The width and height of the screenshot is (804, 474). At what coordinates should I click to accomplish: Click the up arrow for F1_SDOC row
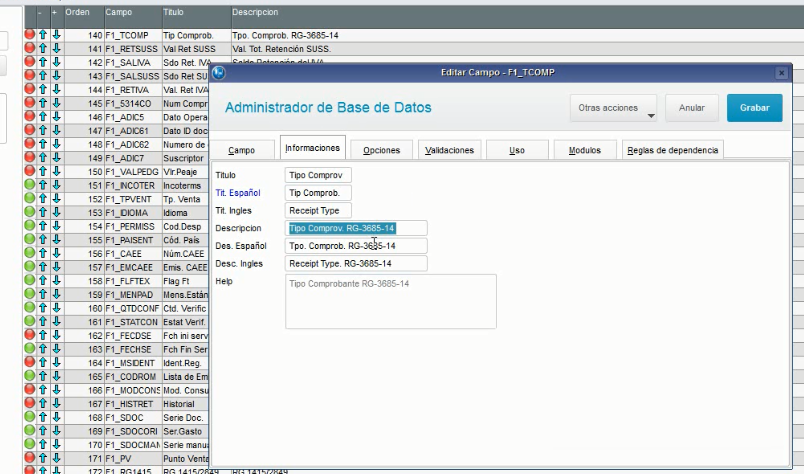coord(43,417)
